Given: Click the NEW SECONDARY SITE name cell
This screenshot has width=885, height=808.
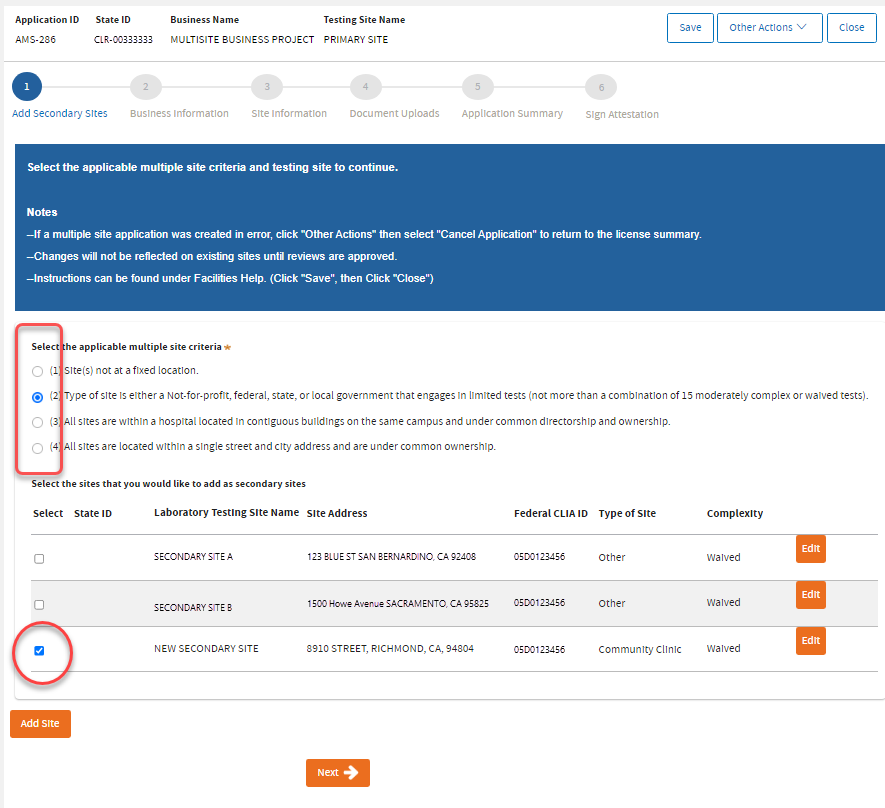Looking at the screenshot, I should tap(206, 649).
